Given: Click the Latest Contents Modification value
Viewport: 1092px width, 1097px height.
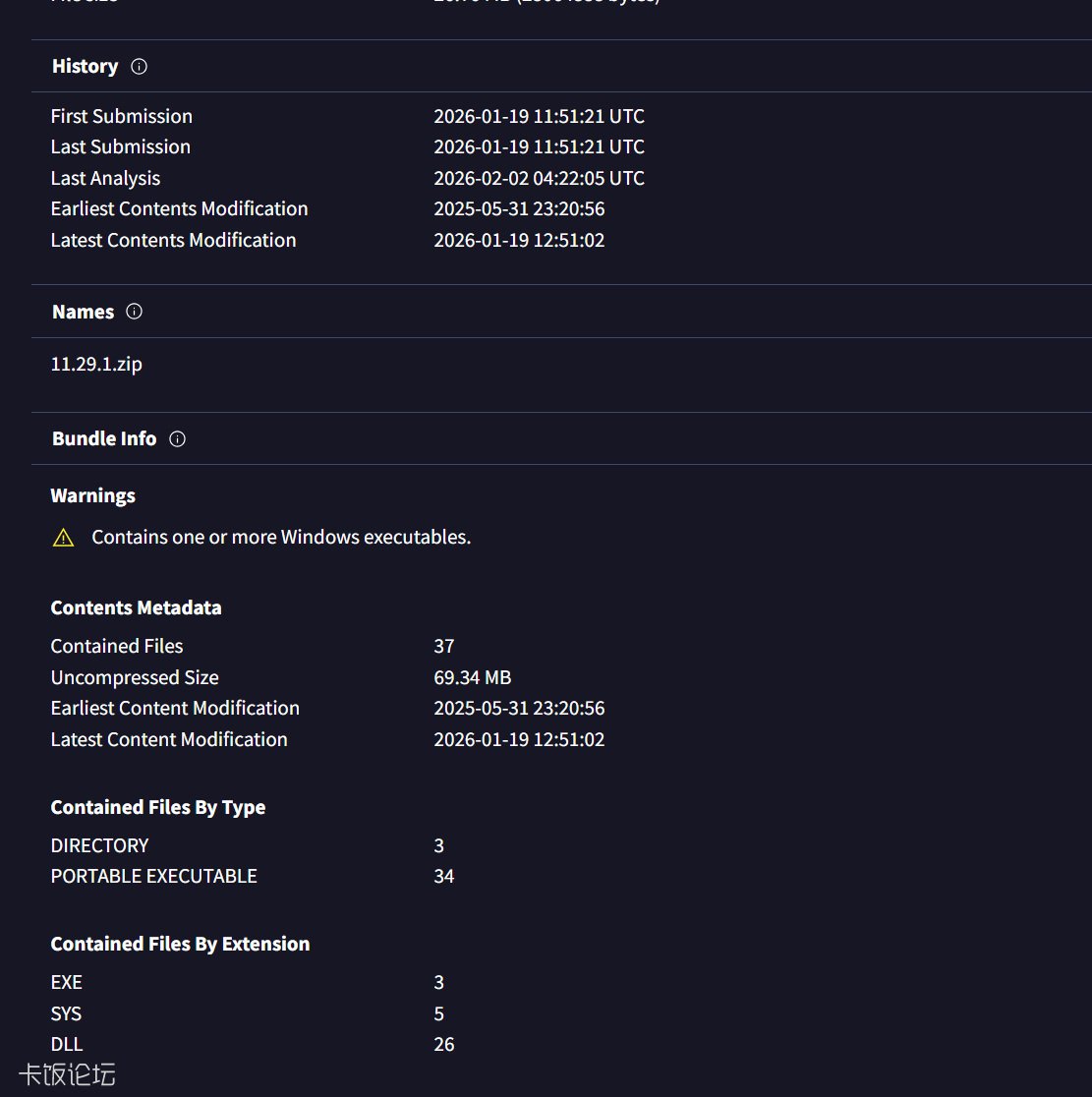Looking at the screenshot, I should coord(519,240).
